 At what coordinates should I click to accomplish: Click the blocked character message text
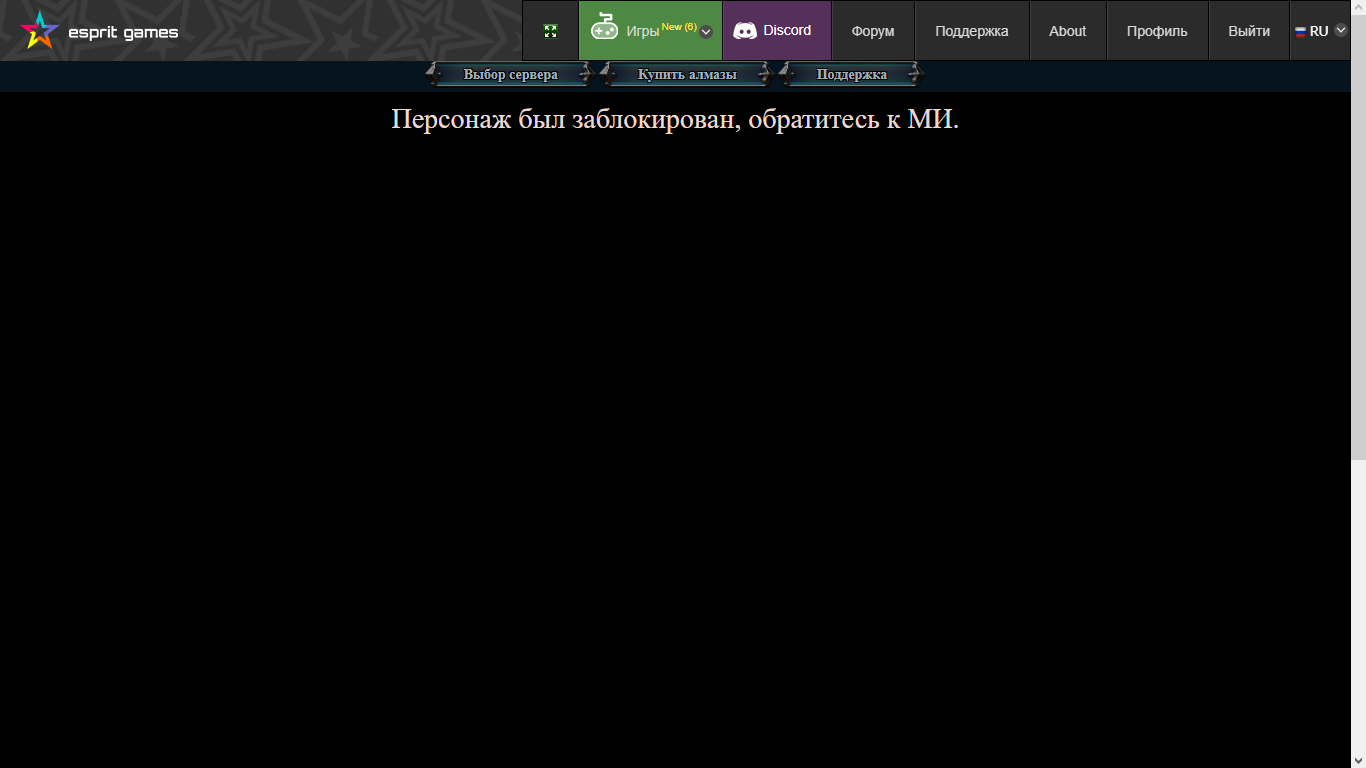pos(675,119)
